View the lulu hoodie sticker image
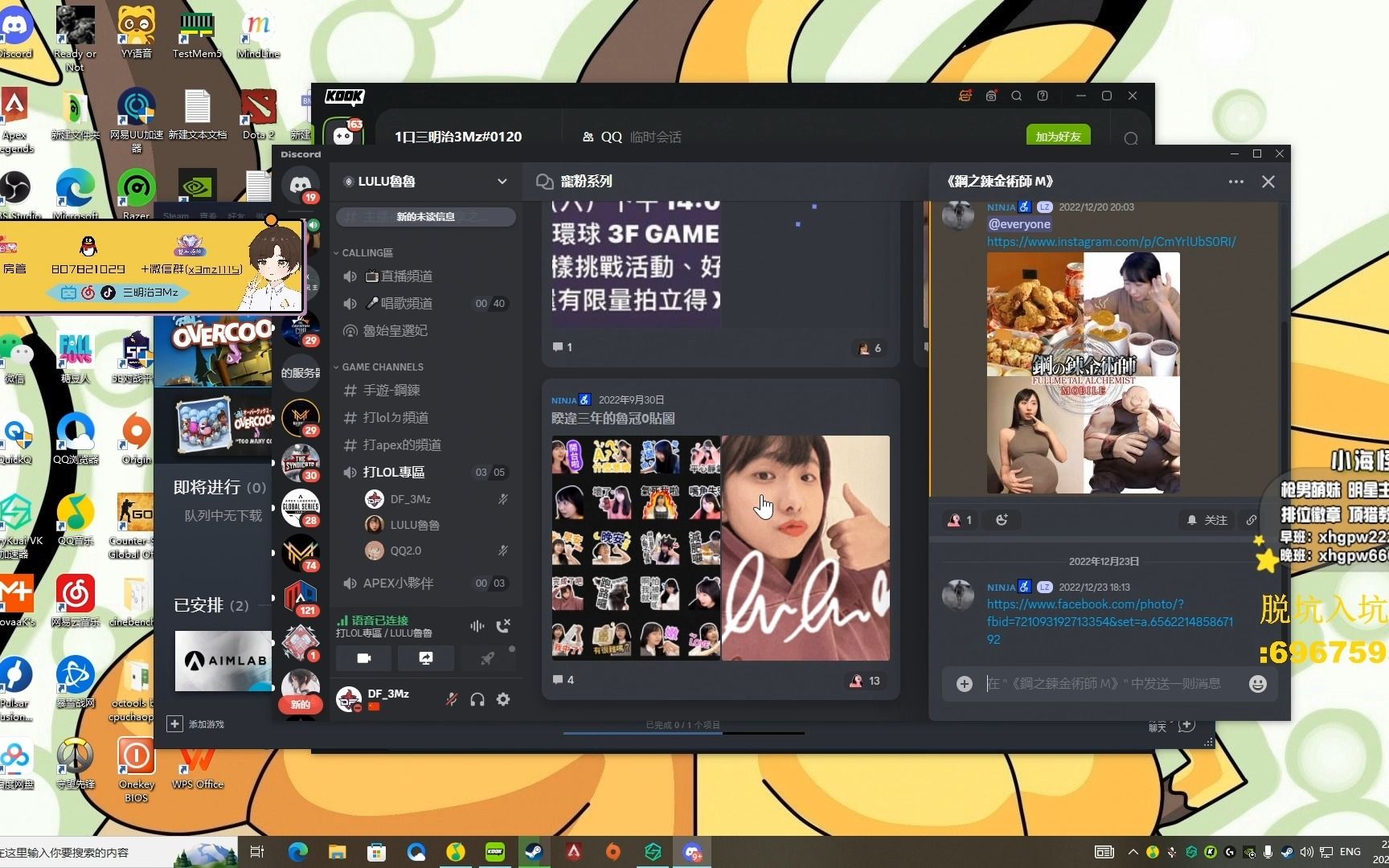 (805, 547)
